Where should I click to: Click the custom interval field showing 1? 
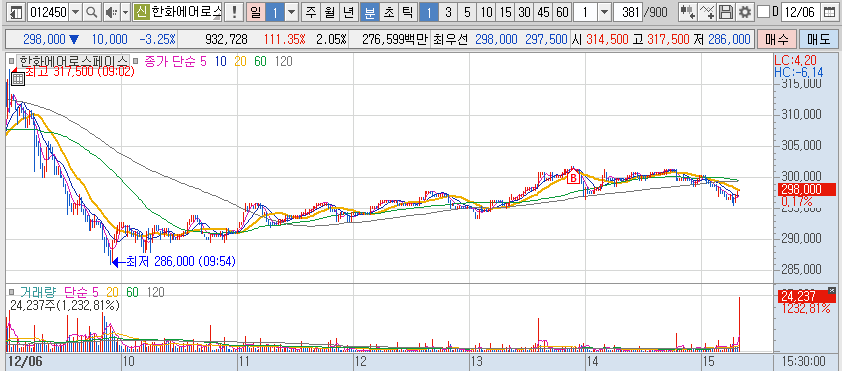585,12
